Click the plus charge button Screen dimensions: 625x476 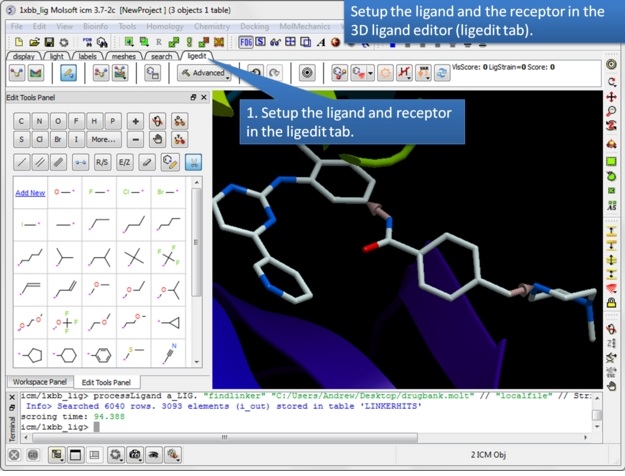136,121
